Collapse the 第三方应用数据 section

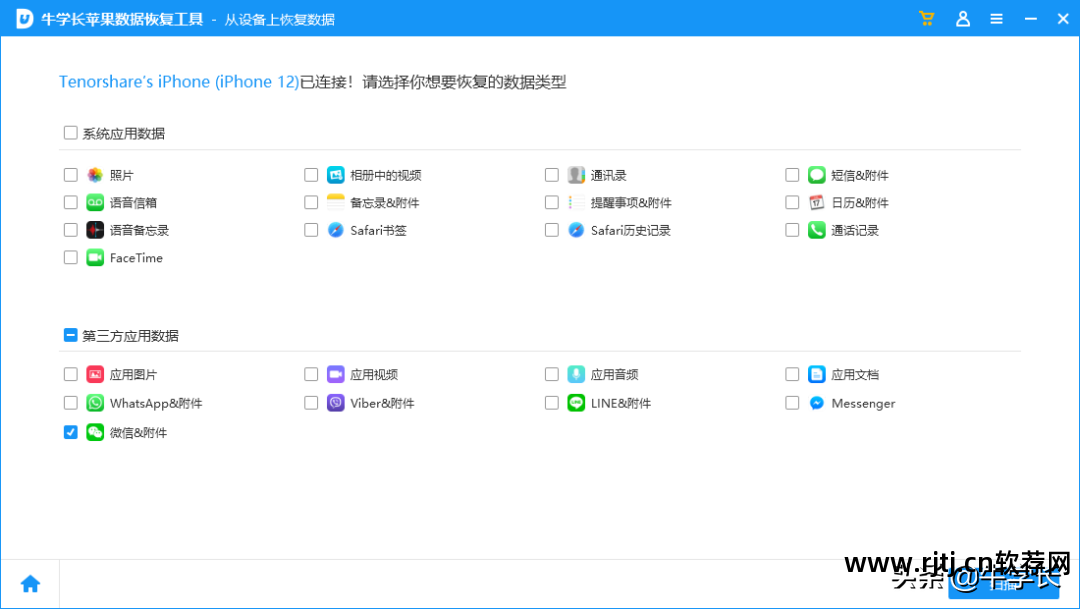click(70, 335)
